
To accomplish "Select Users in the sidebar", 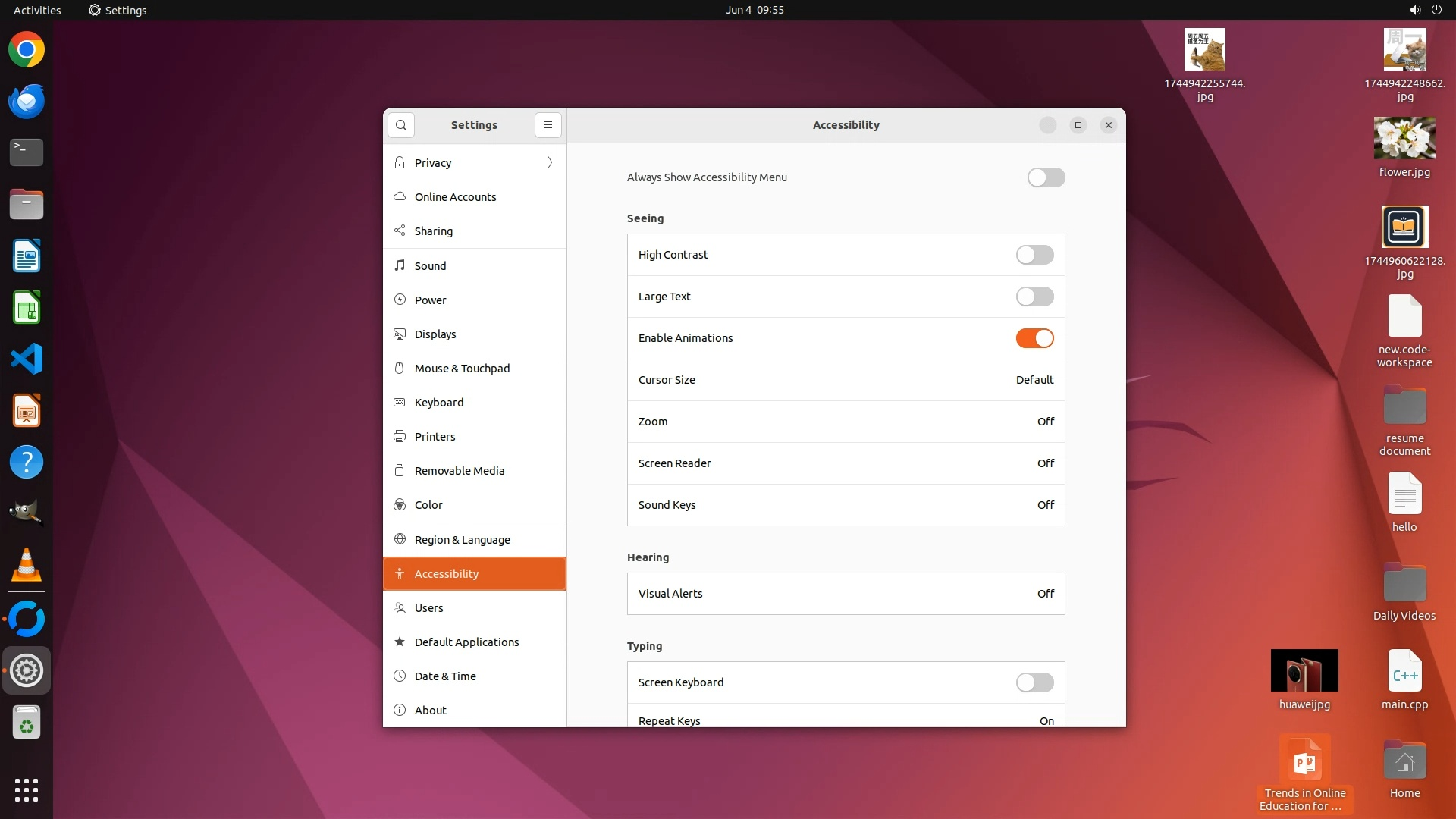I will (x=428, y=607).
